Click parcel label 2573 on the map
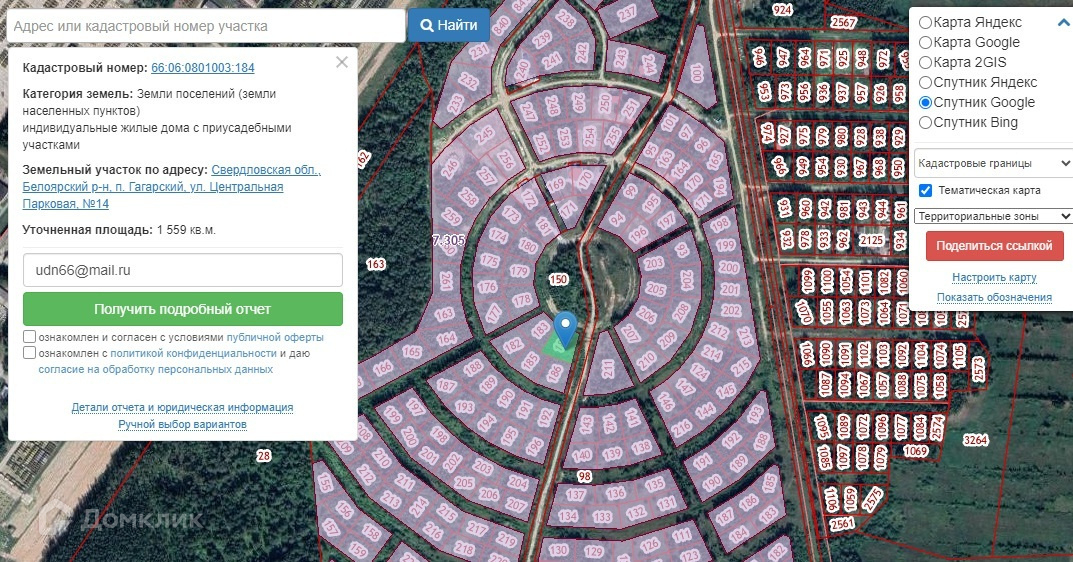Screen dimensions: 1073x562 [x=979, y=370]
